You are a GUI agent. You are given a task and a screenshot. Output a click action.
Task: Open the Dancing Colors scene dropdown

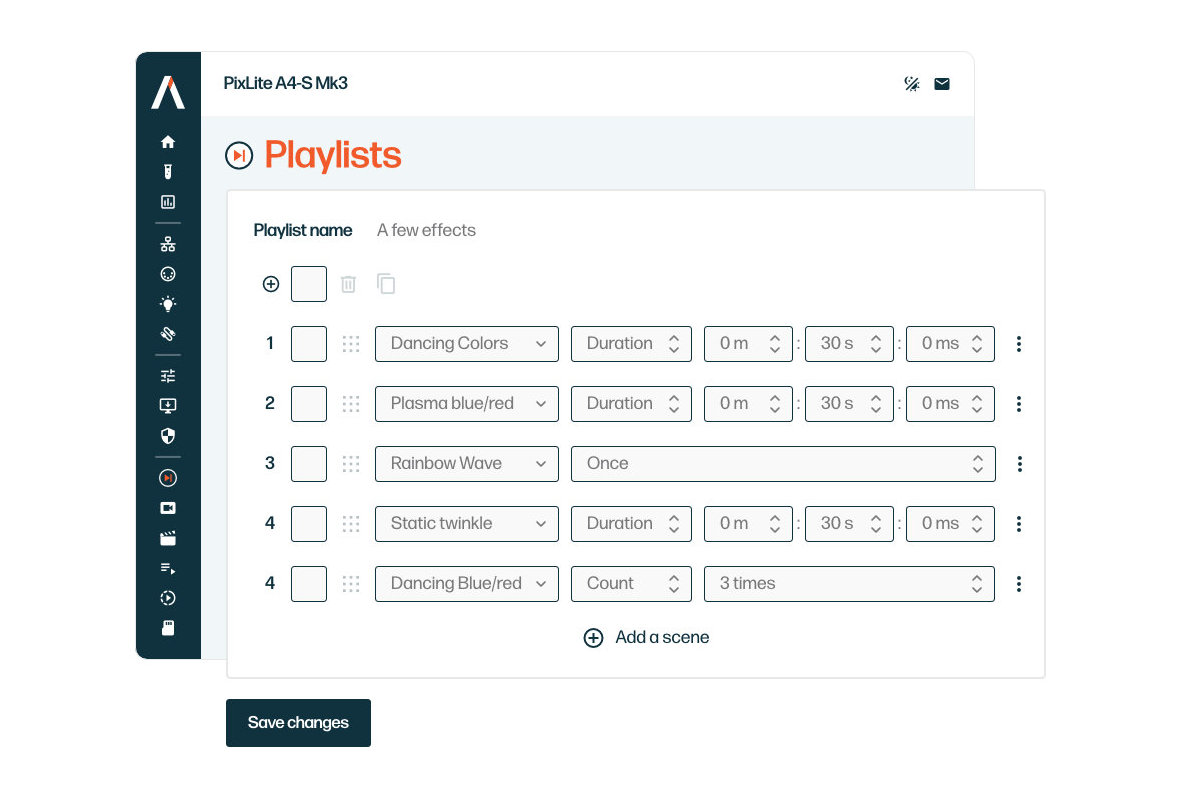[467, 344]
